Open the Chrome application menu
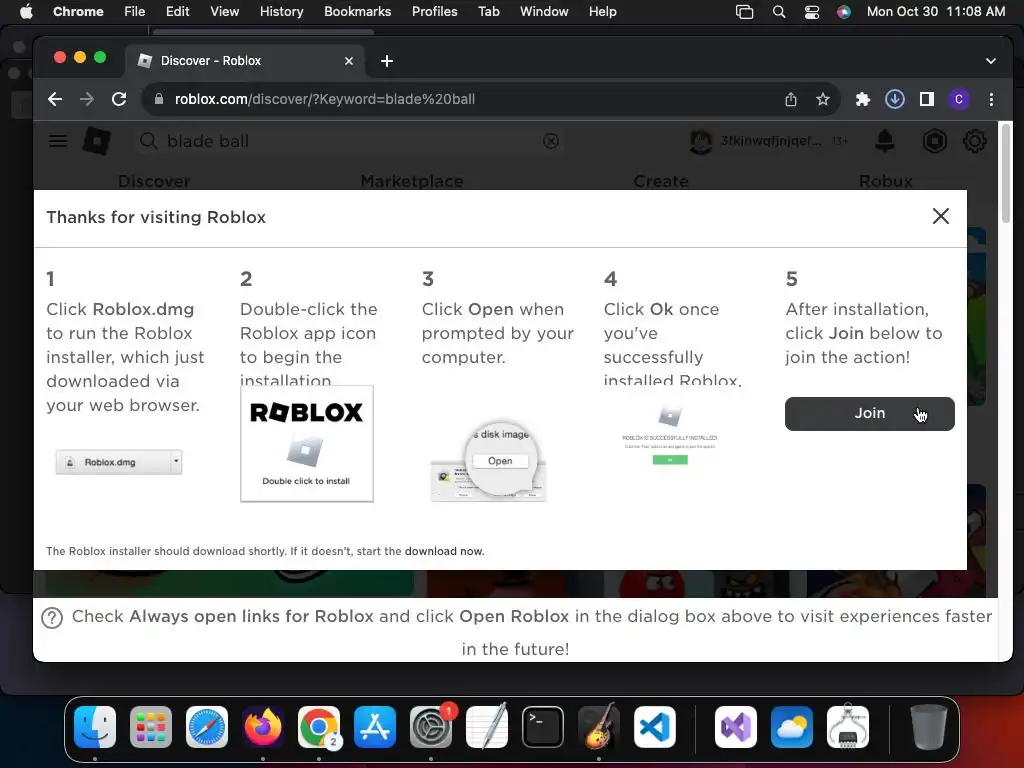The image size is (1024, 768). tap(78, 11)
